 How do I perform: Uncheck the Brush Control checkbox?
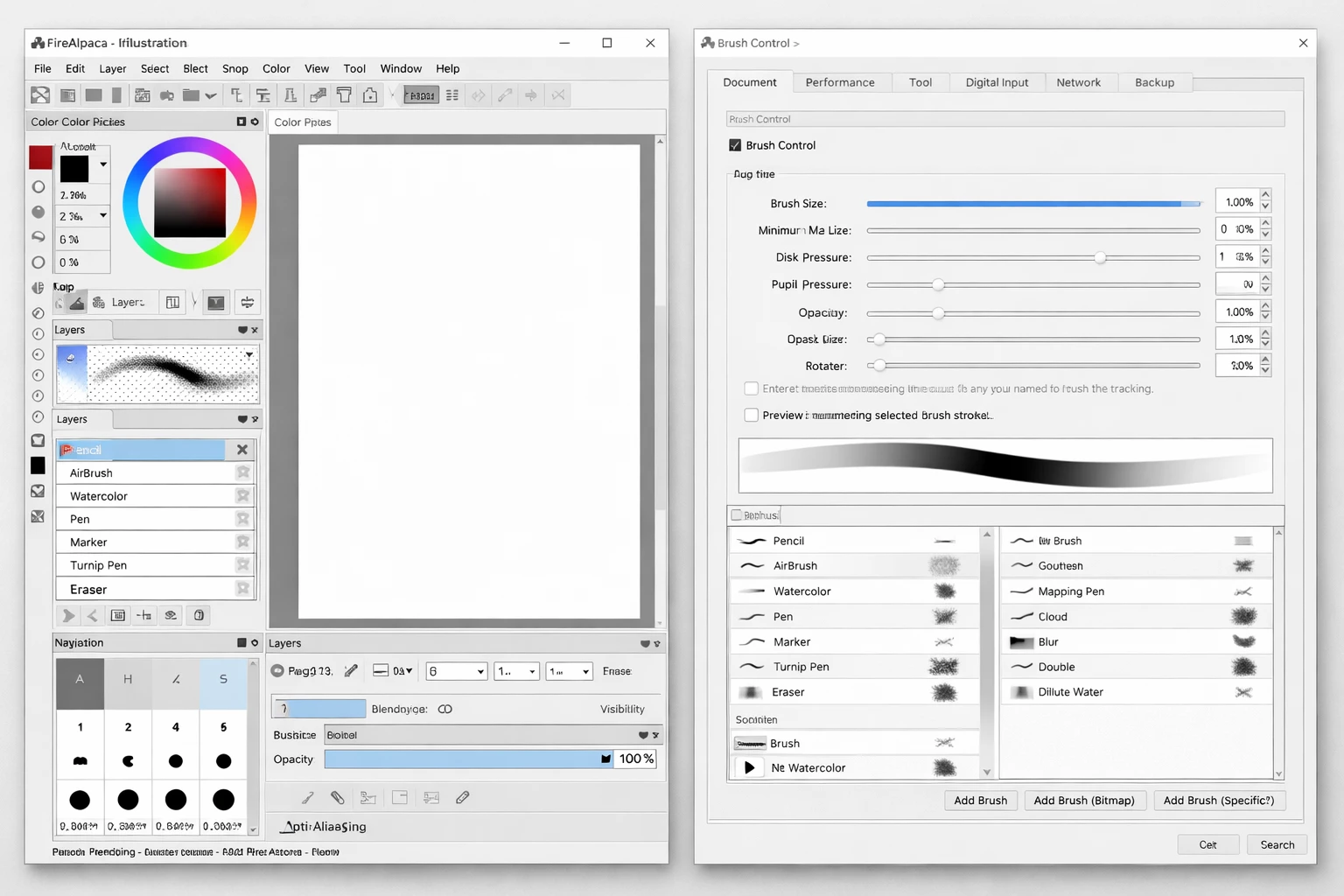pos(735,145)
